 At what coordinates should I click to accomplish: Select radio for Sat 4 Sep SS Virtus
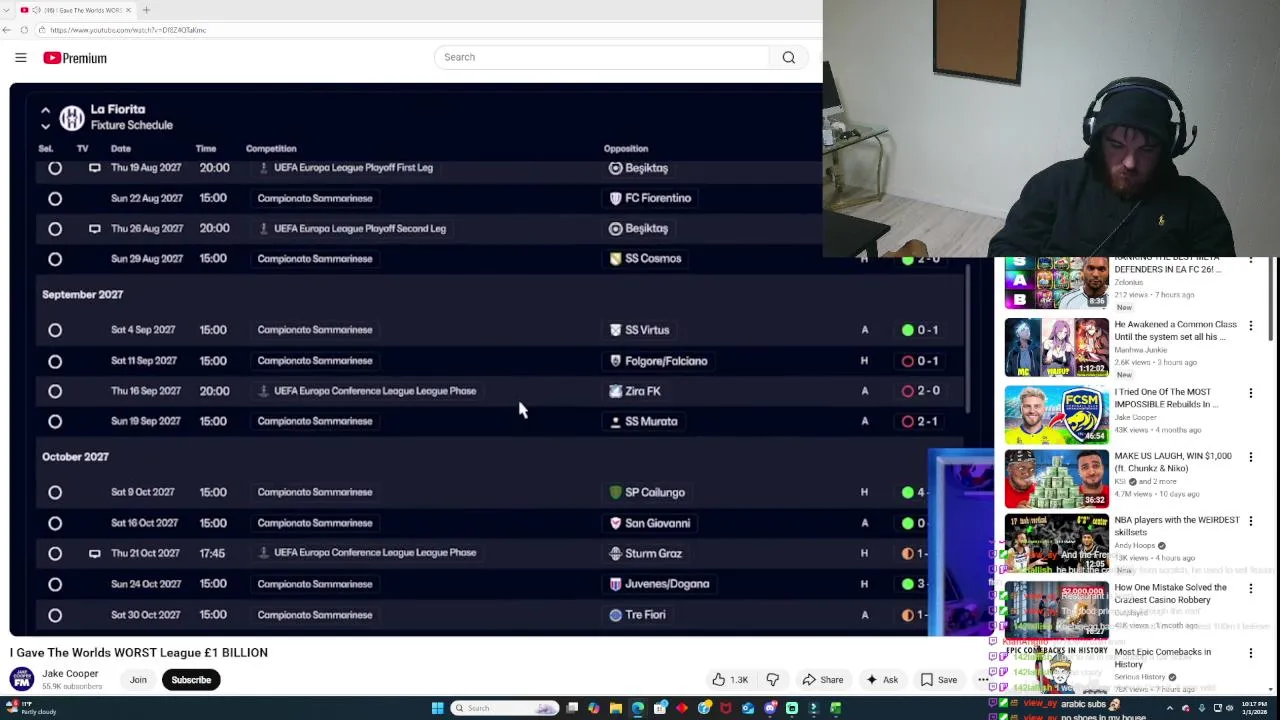[55, 330]
